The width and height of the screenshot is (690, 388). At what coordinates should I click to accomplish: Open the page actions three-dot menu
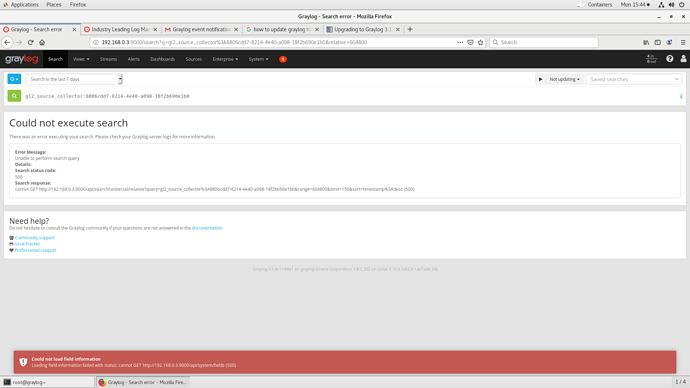tap(460, 42)
